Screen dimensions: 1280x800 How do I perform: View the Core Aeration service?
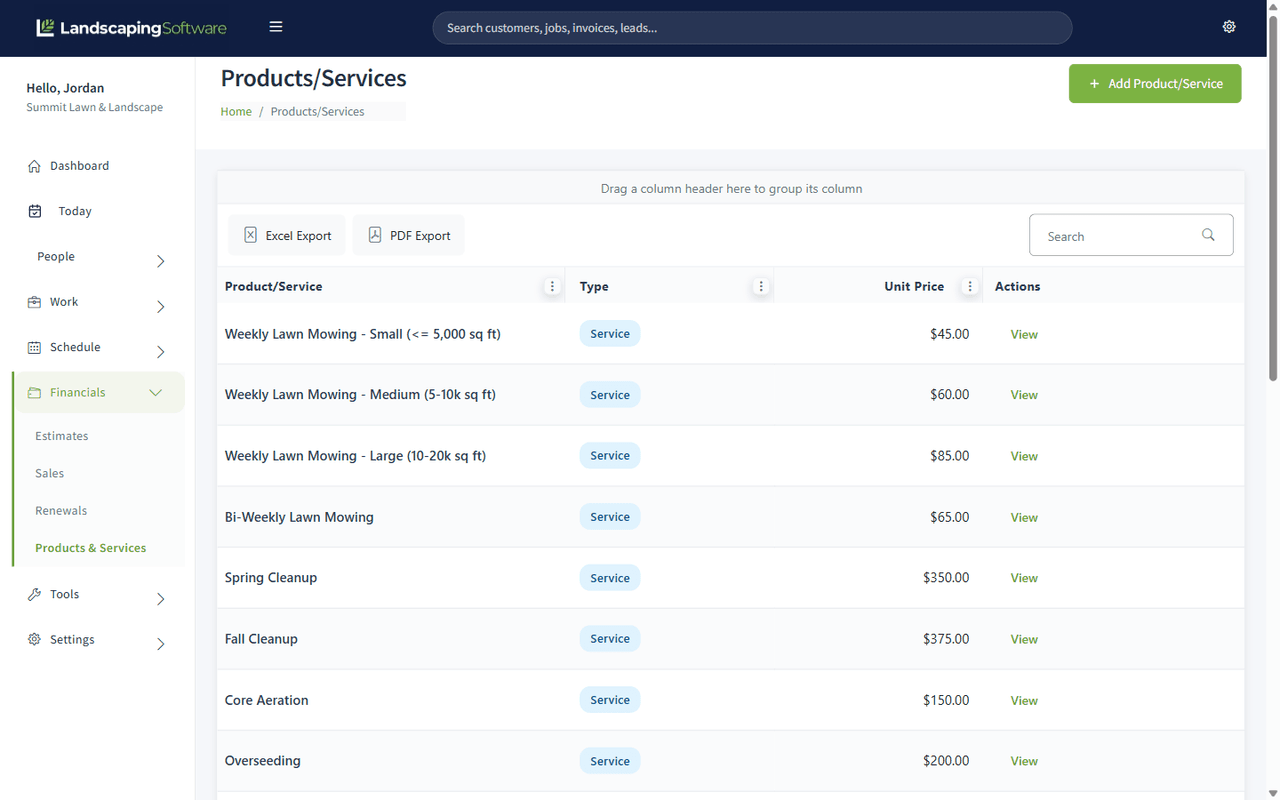pos(1024,700)
